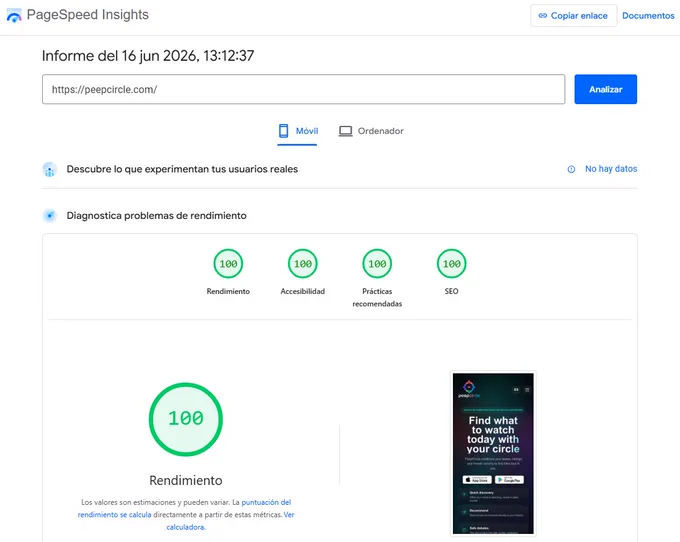Focus the URL input with peepcircle.com
This screenshot has width=680, height=542.
[x=304, y=89]
